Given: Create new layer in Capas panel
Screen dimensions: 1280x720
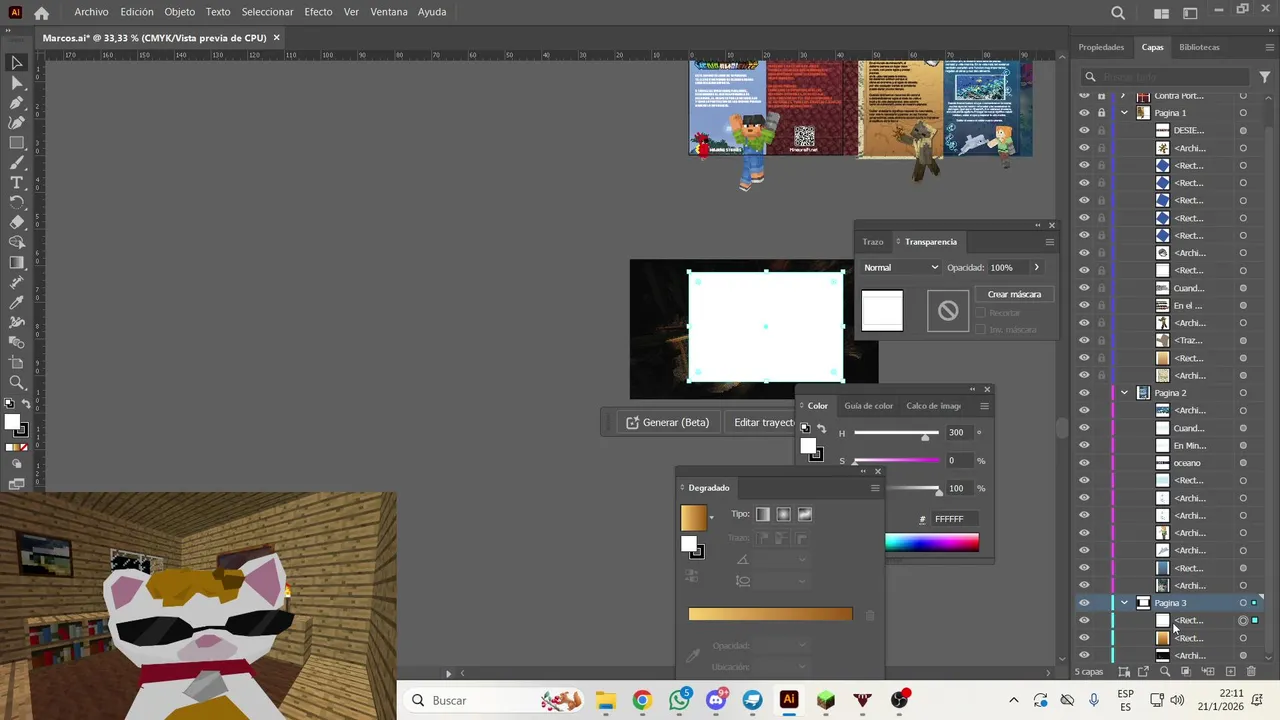Looking at the screenshot, I should (x=1231, y=671).
